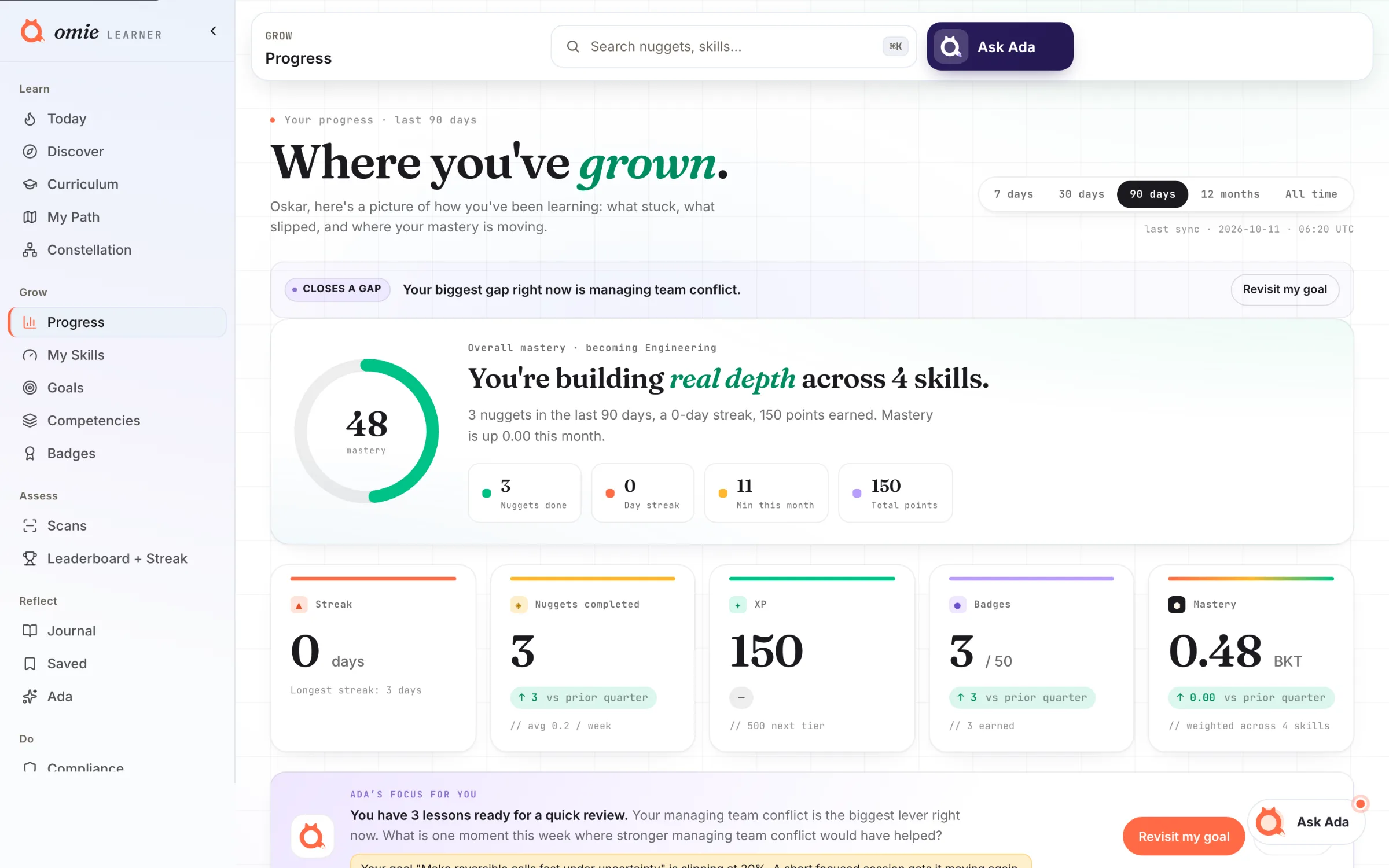The width and height of the screenshot is (1389, 868).
Task: Click the Nuggets done stat tile
Action: (x=524, y=493)
